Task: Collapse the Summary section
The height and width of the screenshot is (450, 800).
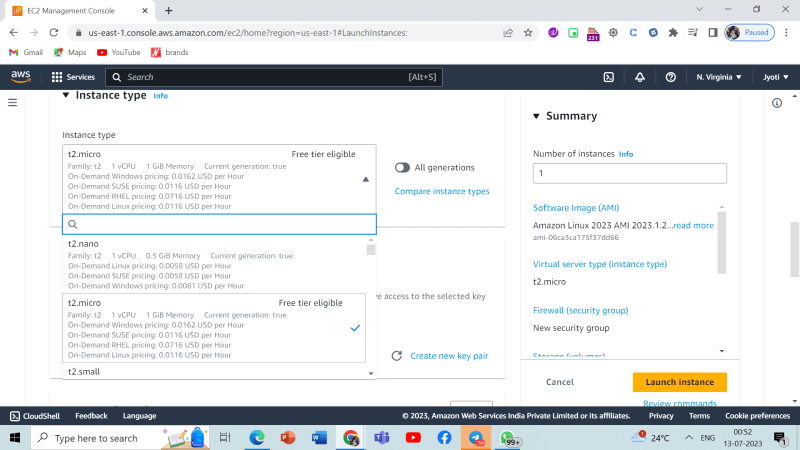Action: (x=536, y=116)
